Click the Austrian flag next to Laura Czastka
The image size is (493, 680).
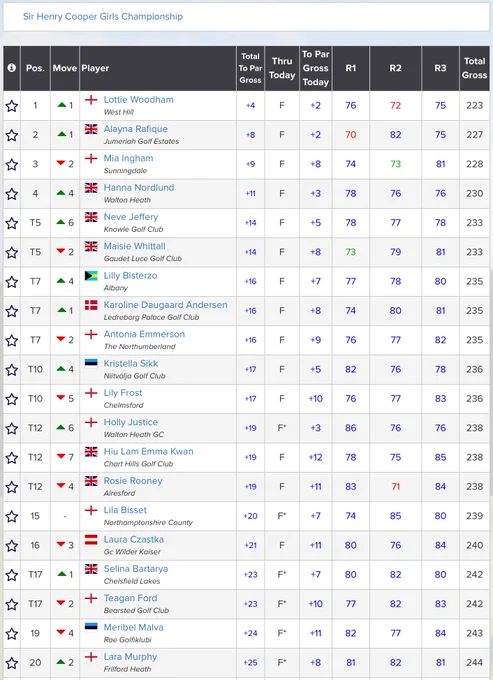[x=91, y=539]
